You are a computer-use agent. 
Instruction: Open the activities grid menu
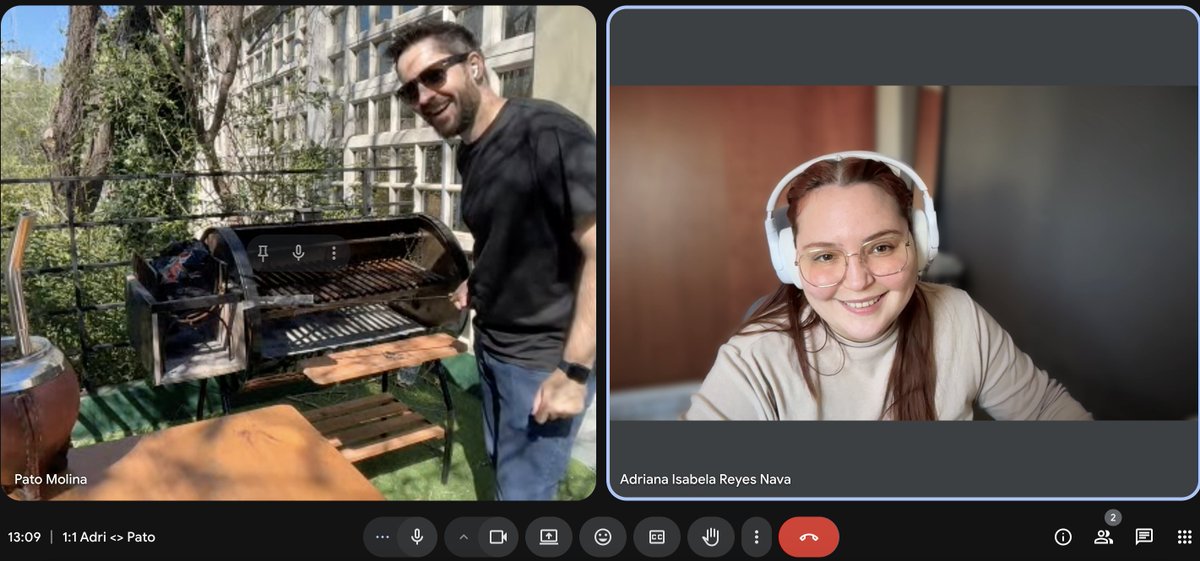tap(1185, 537)
